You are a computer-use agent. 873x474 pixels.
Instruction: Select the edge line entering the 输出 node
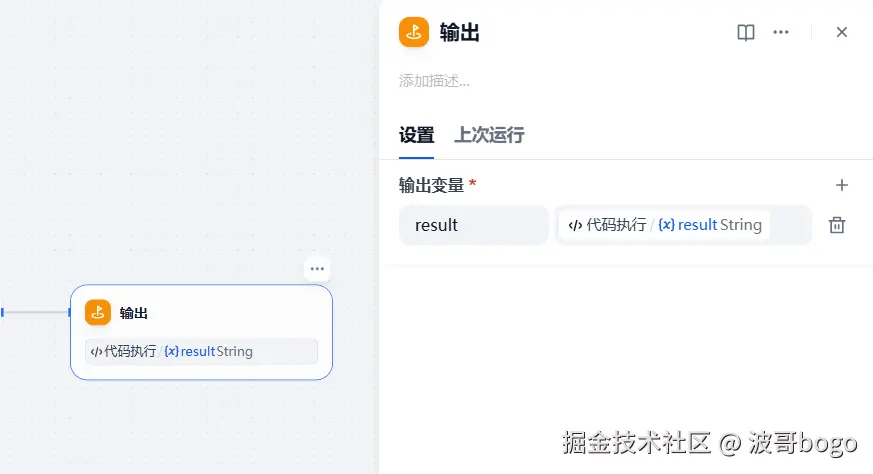tap(36, 313)
